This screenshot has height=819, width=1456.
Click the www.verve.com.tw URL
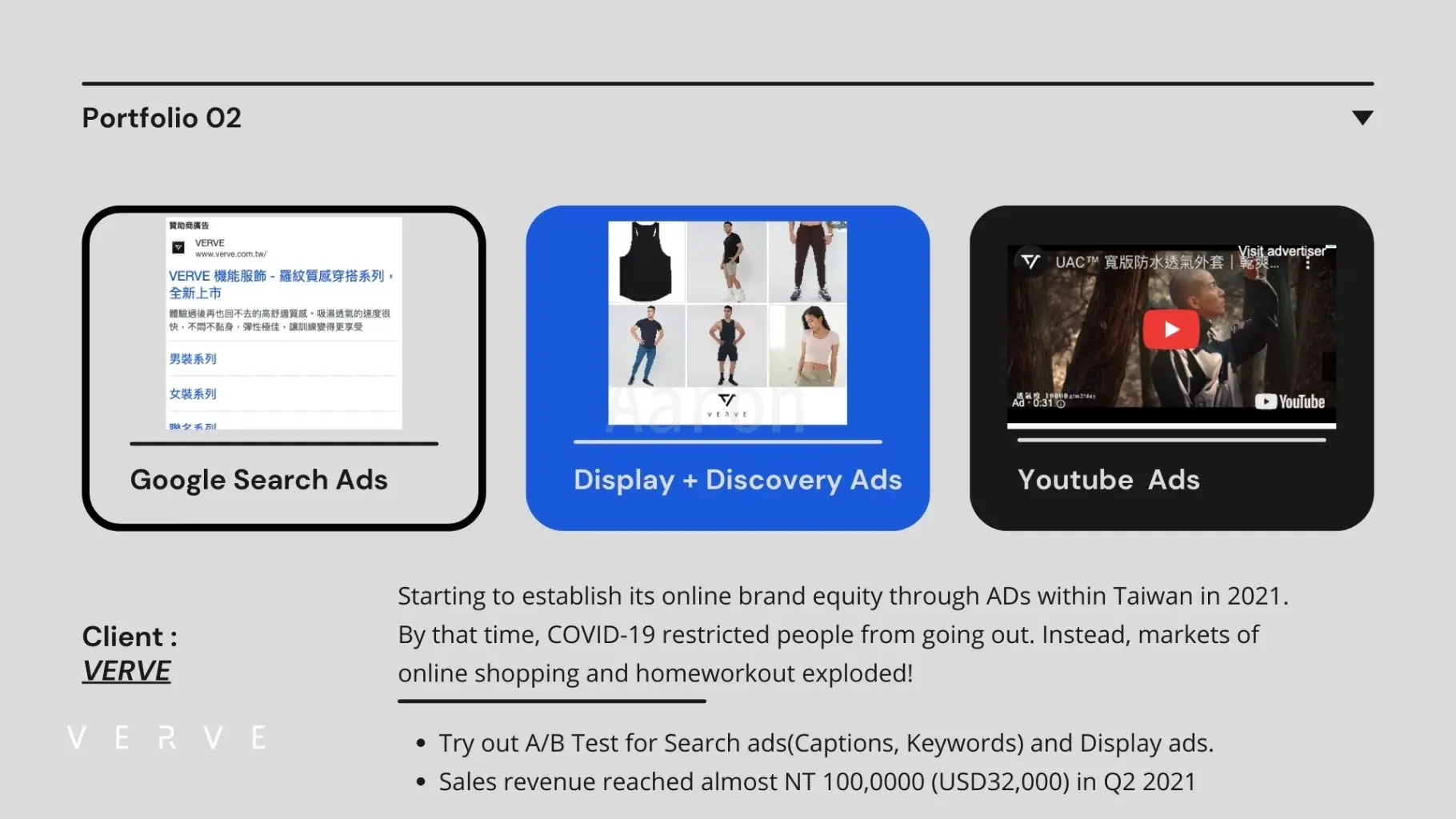230,254
